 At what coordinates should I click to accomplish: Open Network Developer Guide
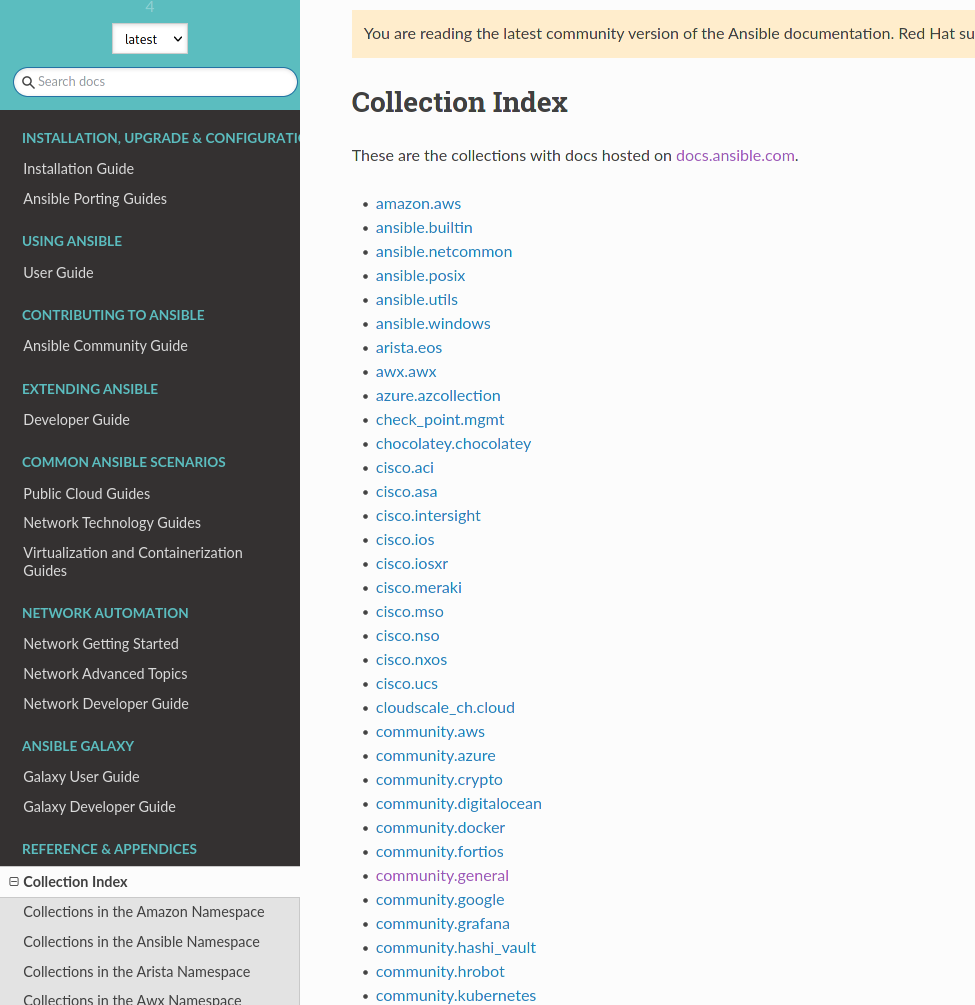[106, 704]
